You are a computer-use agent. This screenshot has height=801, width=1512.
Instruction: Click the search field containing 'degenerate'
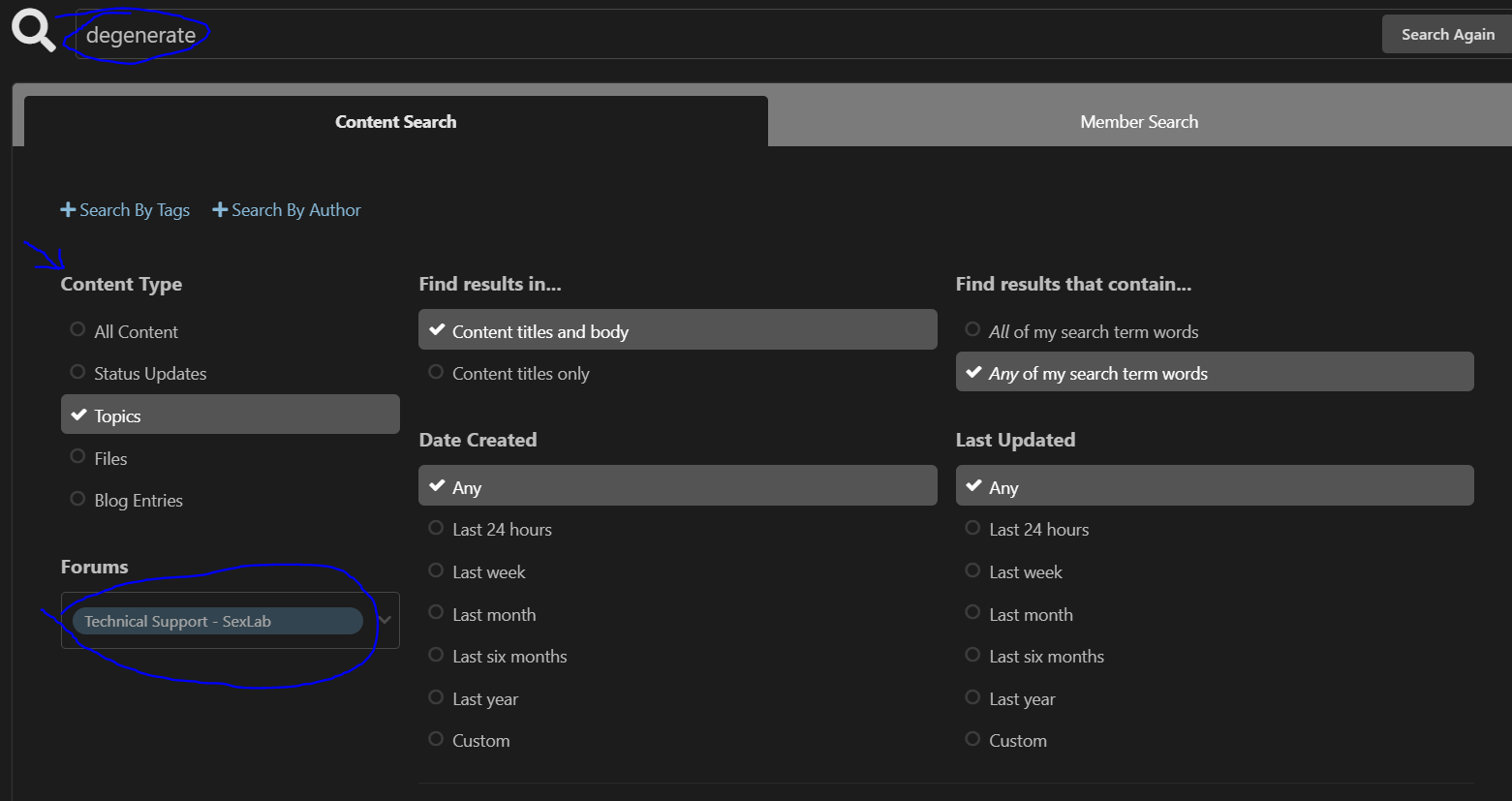pos(727,35)
